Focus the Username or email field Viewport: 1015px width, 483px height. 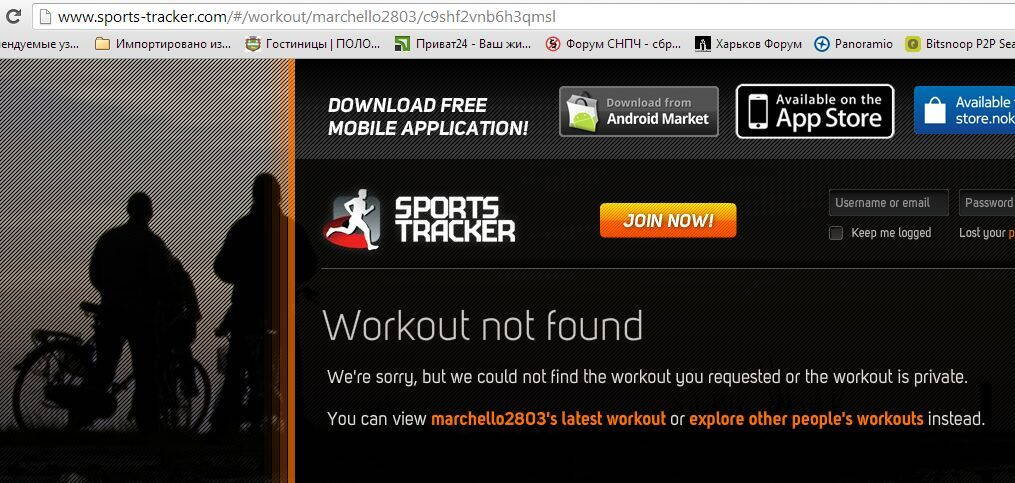889,203
